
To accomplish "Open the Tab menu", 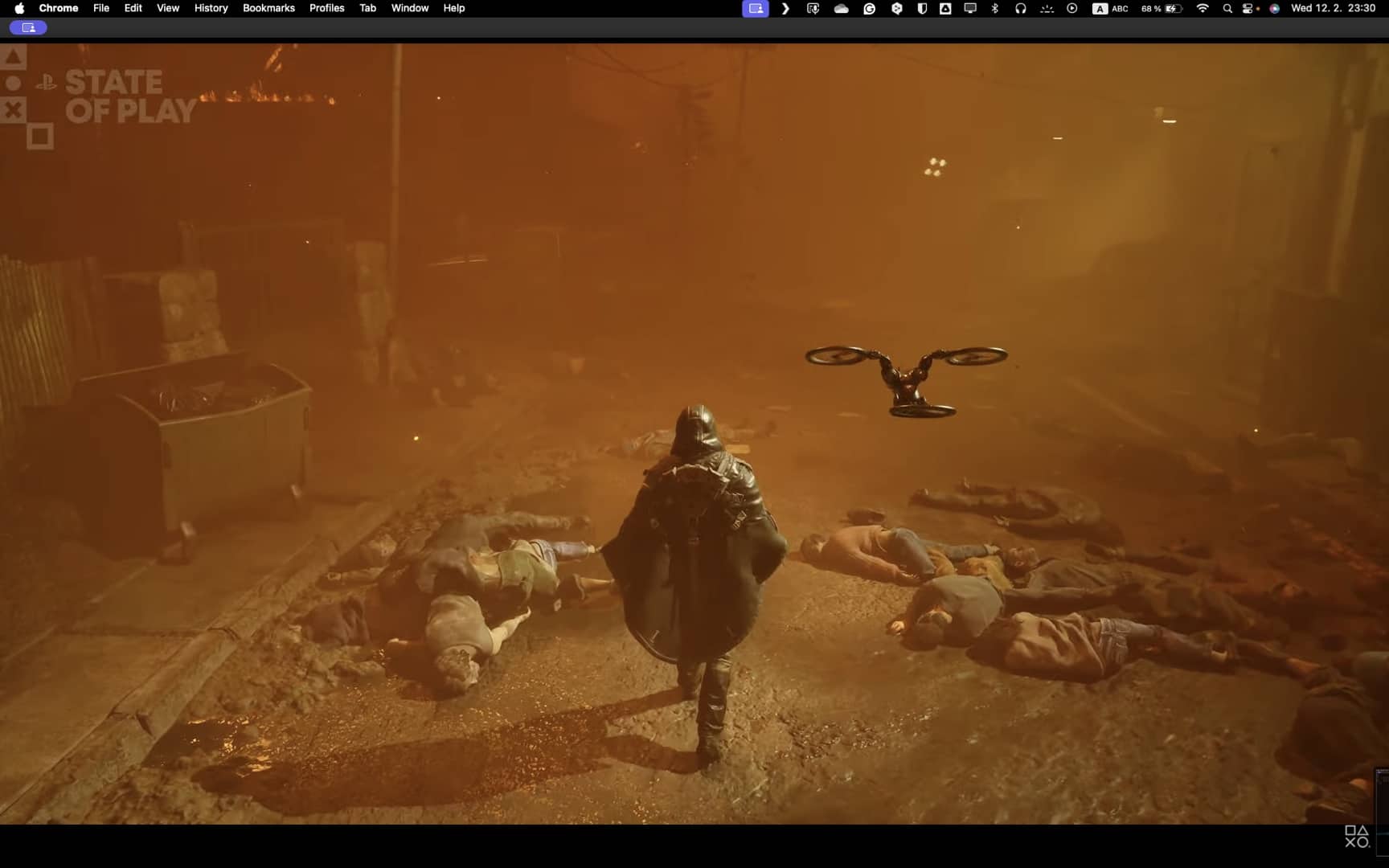I will [368, 8].
